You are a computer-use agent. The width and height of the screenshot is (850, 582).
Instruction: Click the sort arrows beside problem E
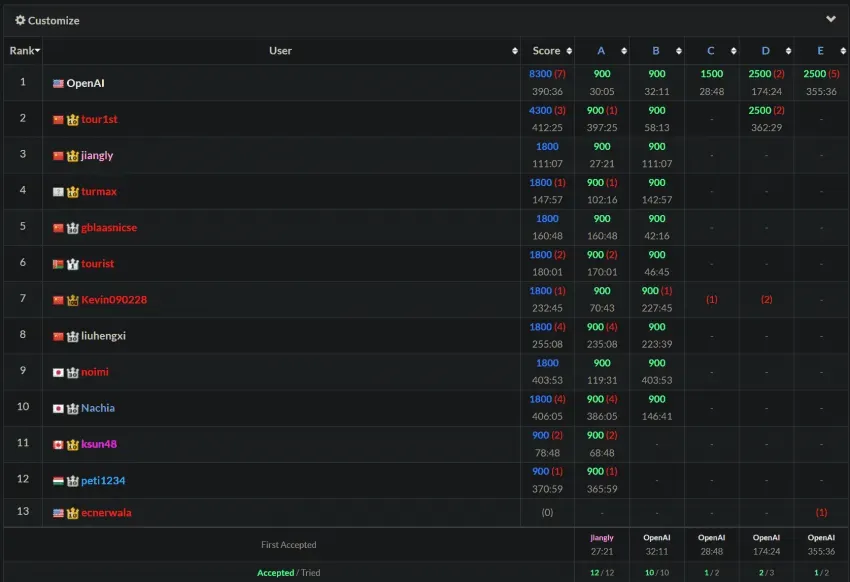click(x=842, y=51)
